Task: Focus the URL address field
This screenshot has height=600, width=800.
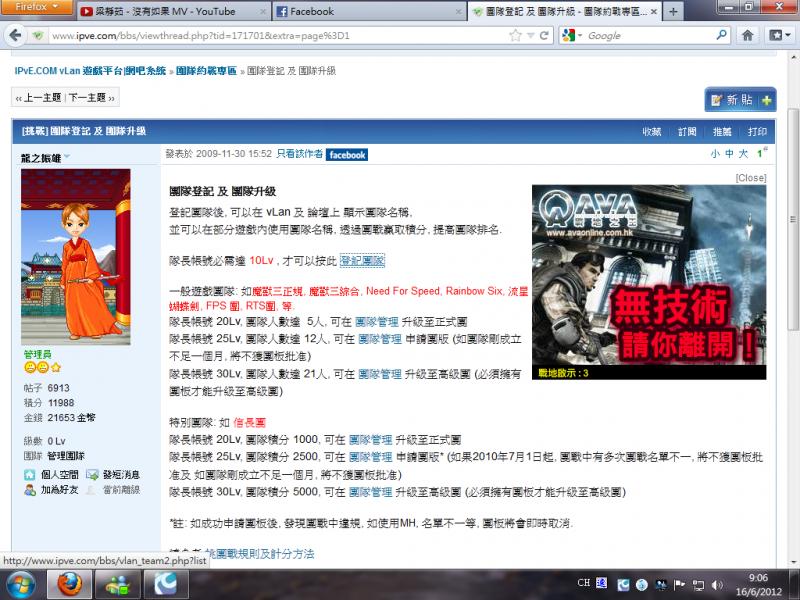Action: click(x=278, y=36)
